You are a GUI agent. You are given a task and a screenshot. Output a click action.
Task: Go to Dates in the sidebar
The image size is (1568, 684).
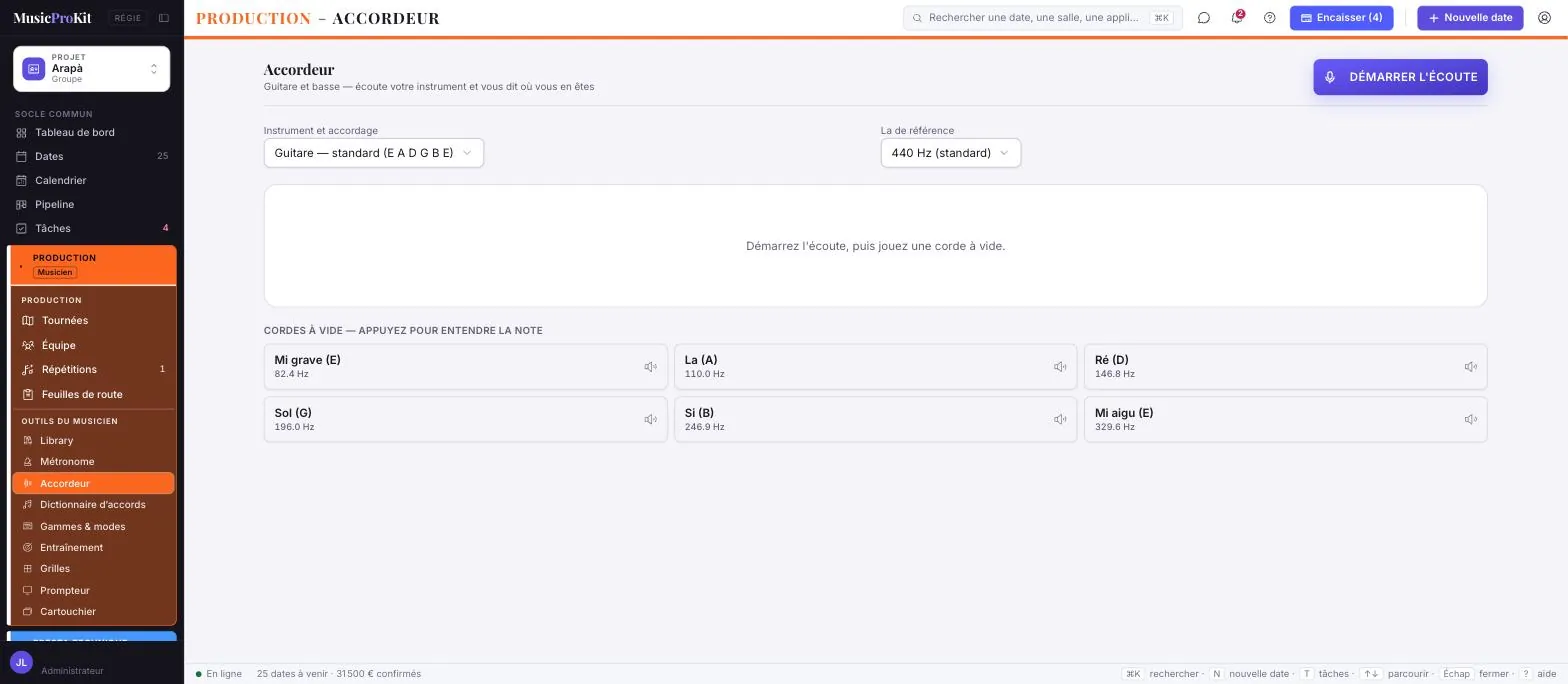(92, 156)
